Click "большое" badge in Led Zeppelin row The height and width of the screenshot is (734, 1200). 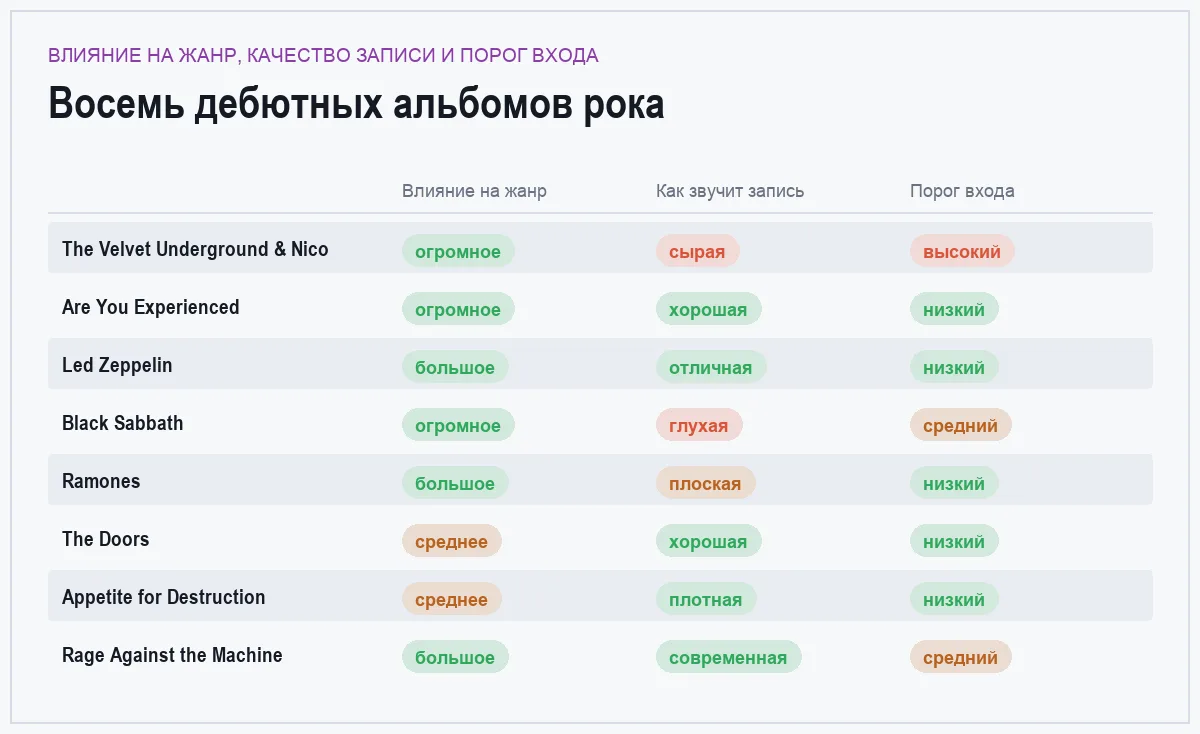(x=455, y=367)
